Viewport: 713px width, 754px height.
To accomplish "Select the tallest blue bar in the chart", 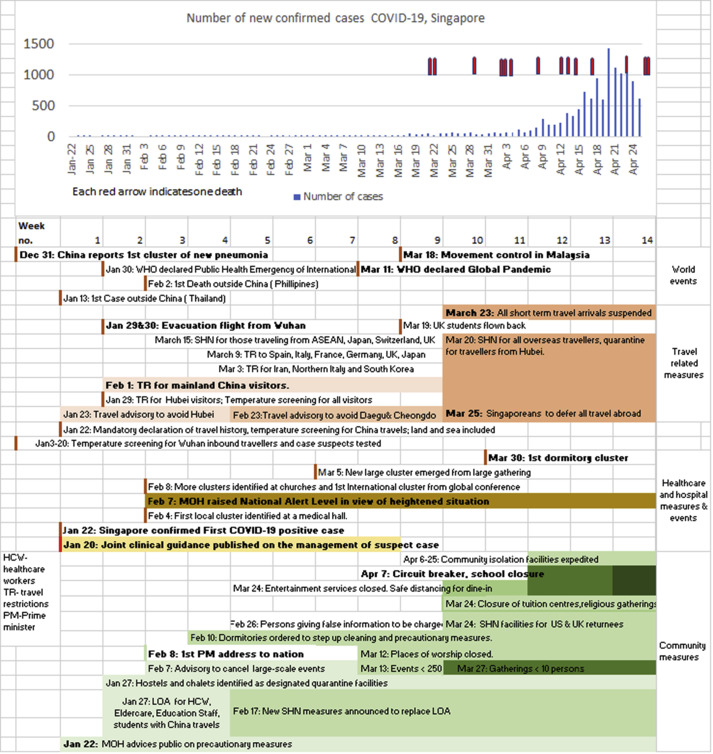I will coord(608,92).
